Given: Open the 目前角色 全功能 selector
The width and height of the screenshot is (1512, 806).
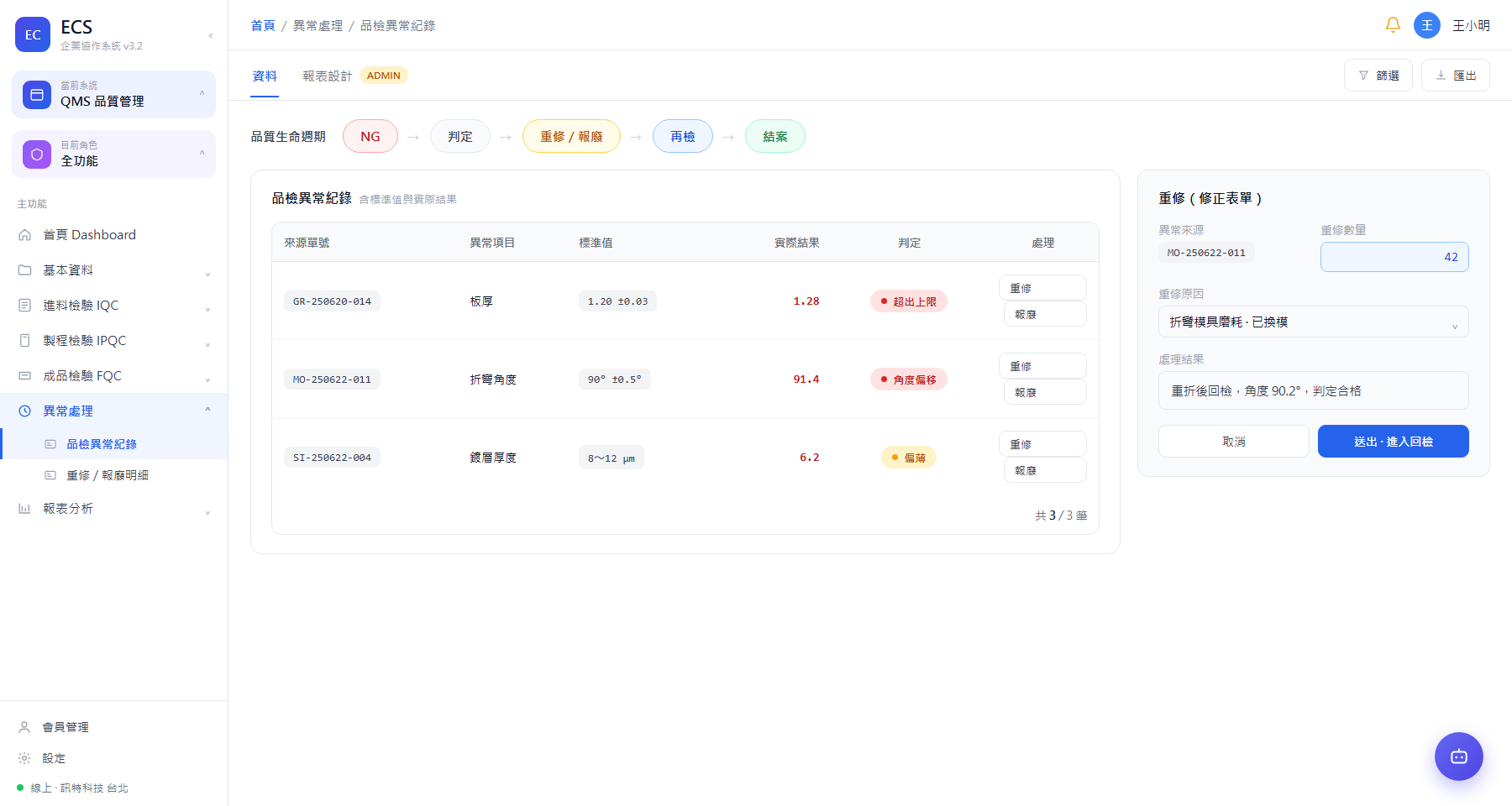Looking at the screenshot, I should [113, 154].
